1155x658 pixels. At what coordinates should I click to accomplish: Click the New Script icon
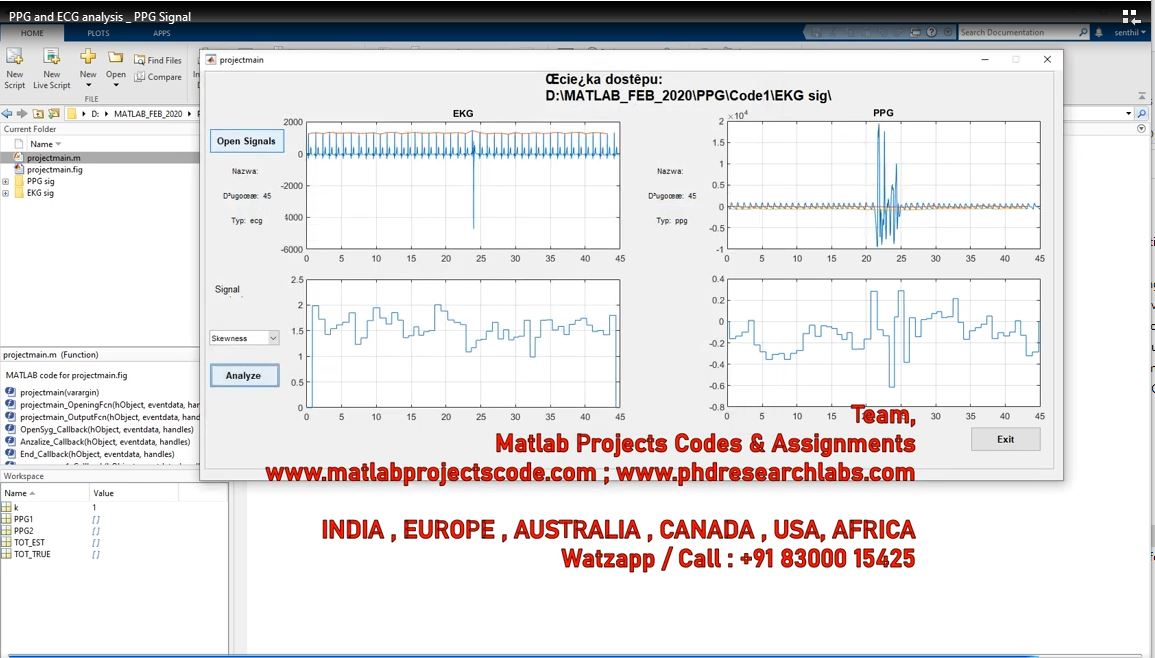click(15, 57)
